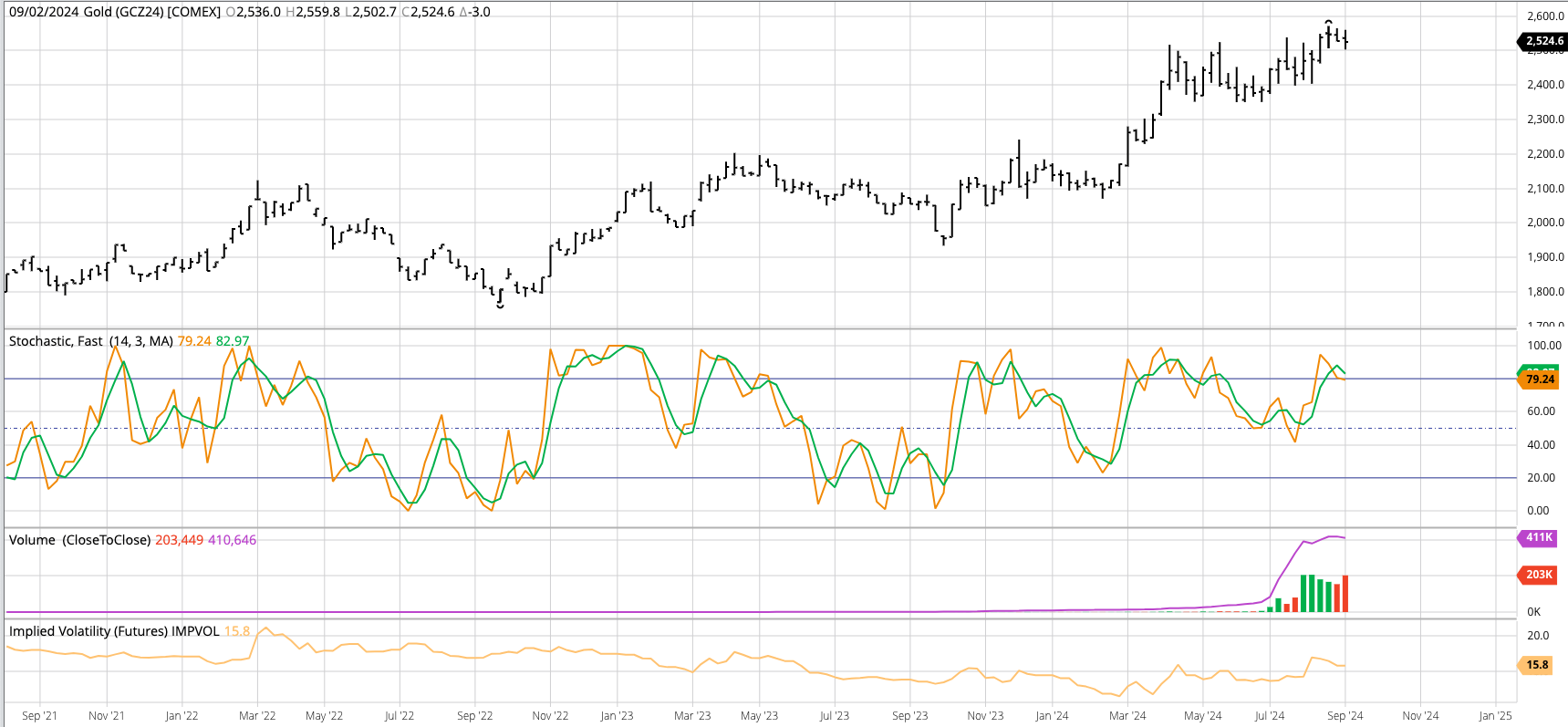This screenshot has width=1568, height=727.
Task: Click the red 203K volume tag
Action: pos(1539,575)
